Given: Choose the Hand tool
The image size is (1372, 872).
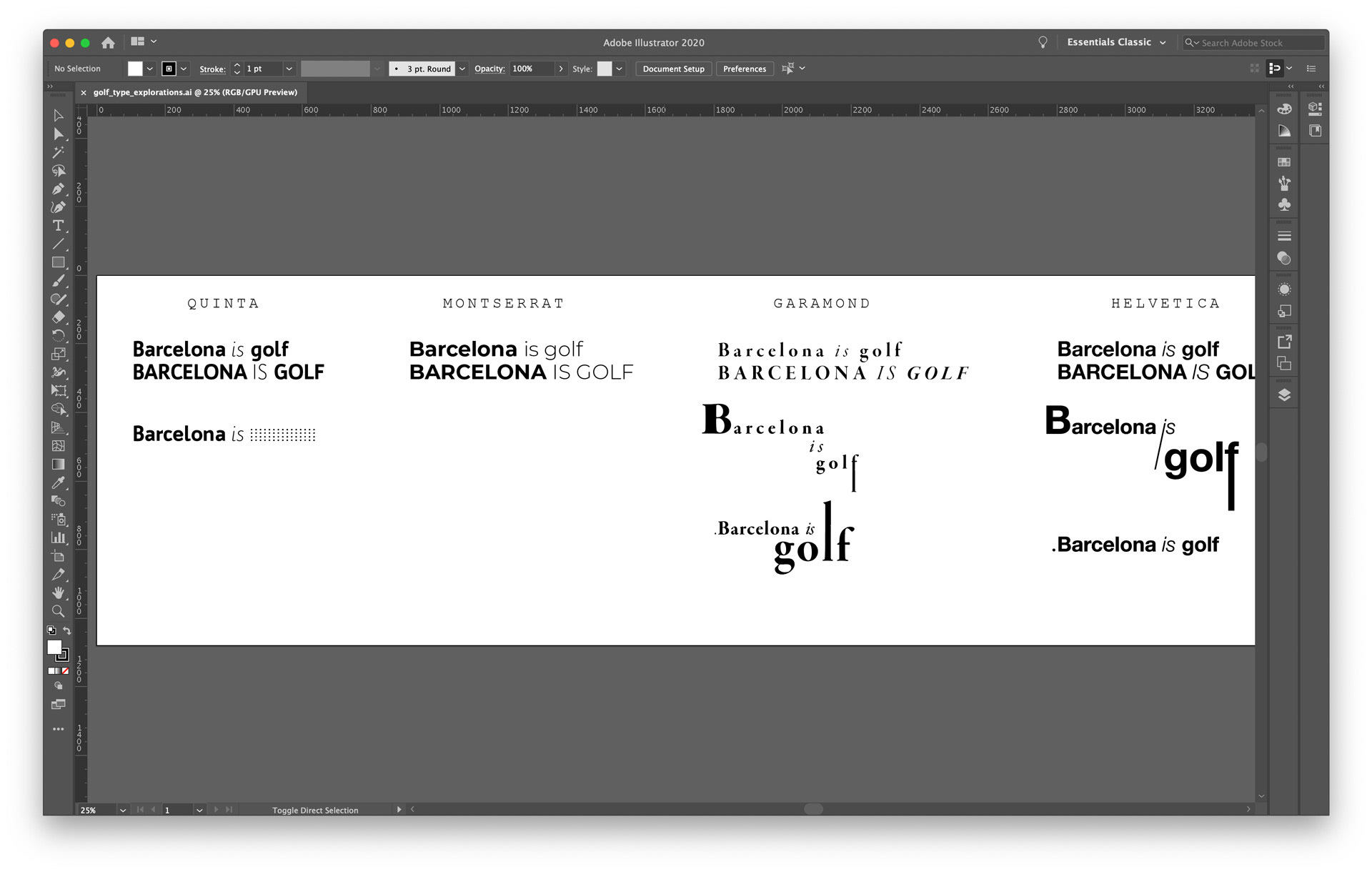Looking at the screenshot, I should tap(58, 593).
